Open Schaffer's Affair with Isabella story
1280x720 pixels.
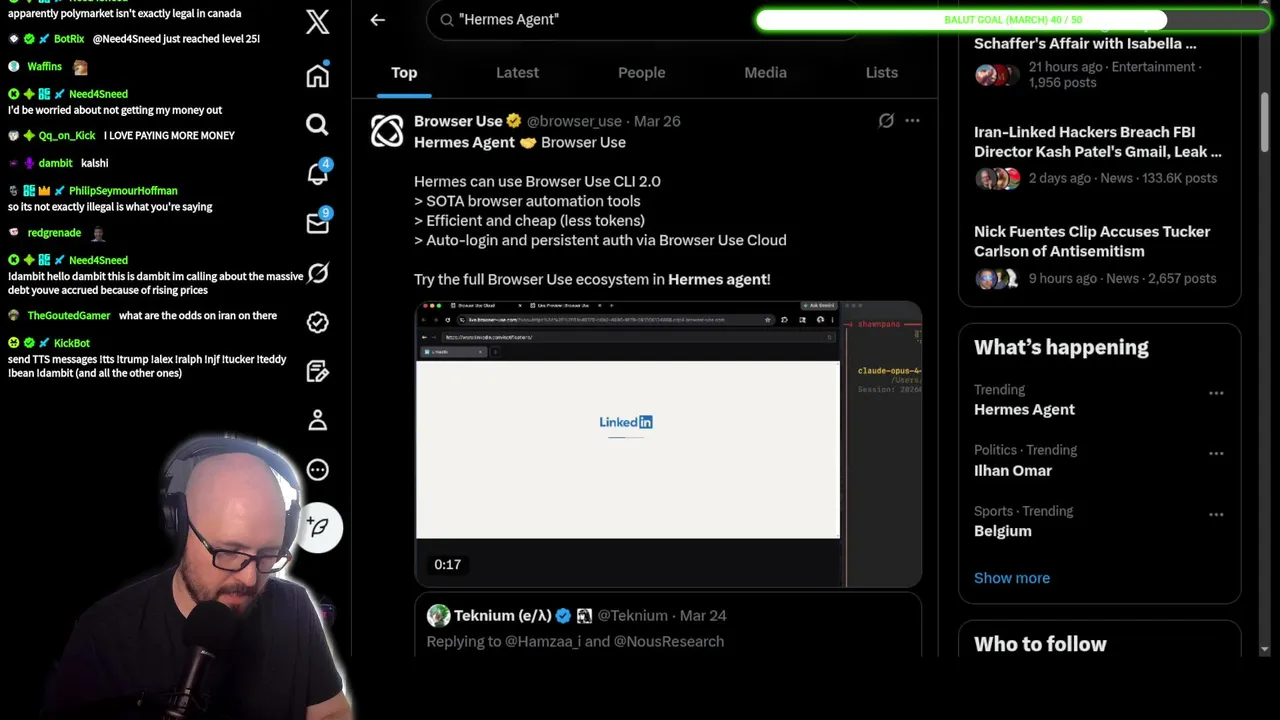pos(1099,62)
